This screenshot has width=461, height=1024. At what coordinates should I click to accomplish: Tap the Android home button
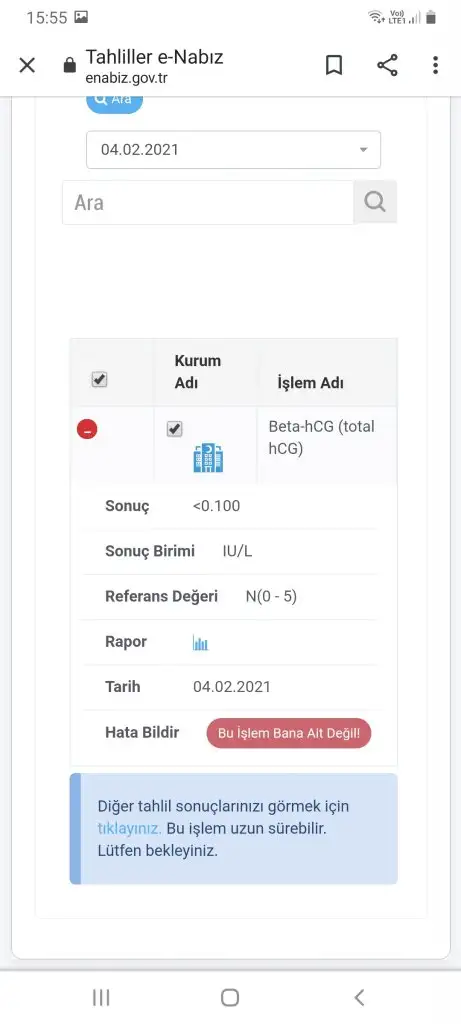pyautogui.click(x=230, y=997)
